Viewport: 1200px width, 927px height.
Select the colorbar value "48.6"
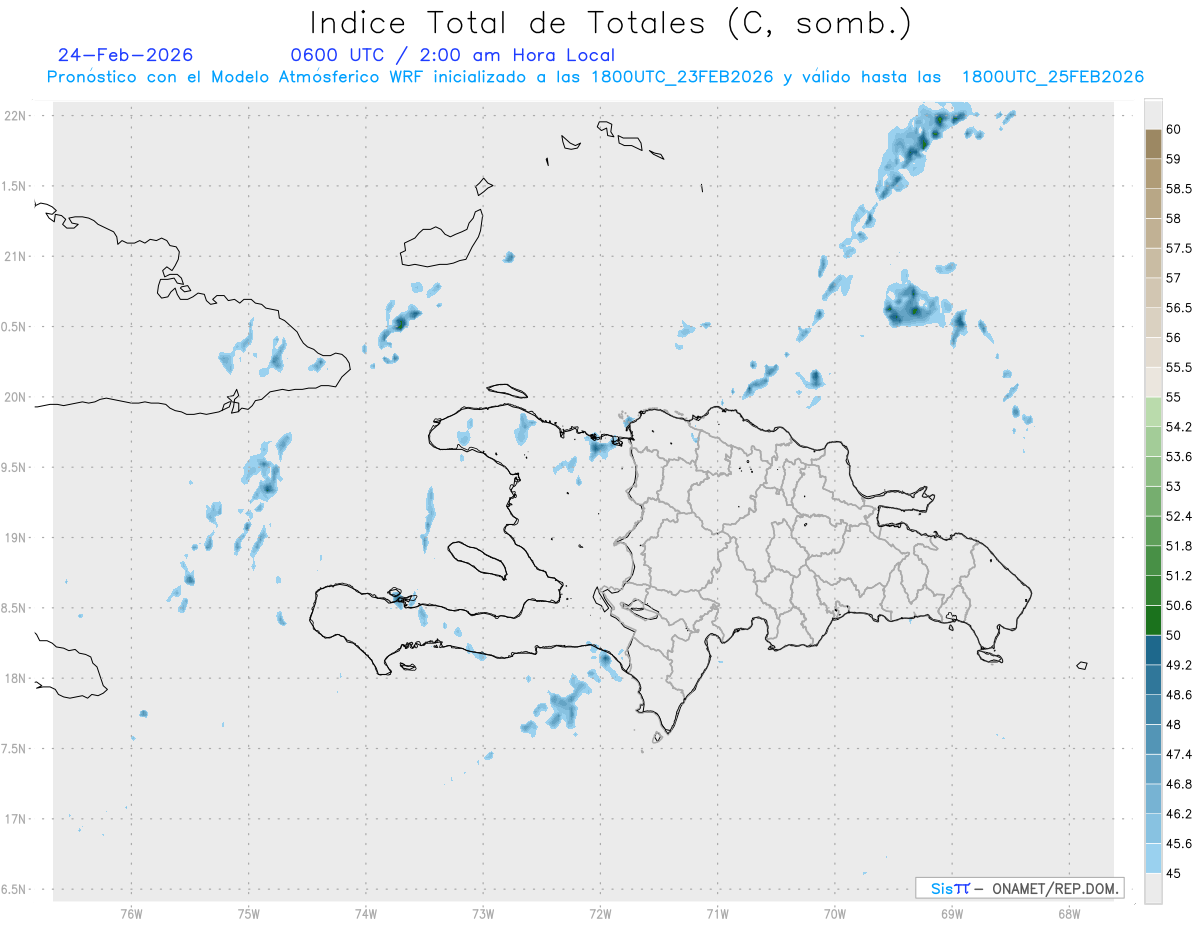click(1179, 694)
